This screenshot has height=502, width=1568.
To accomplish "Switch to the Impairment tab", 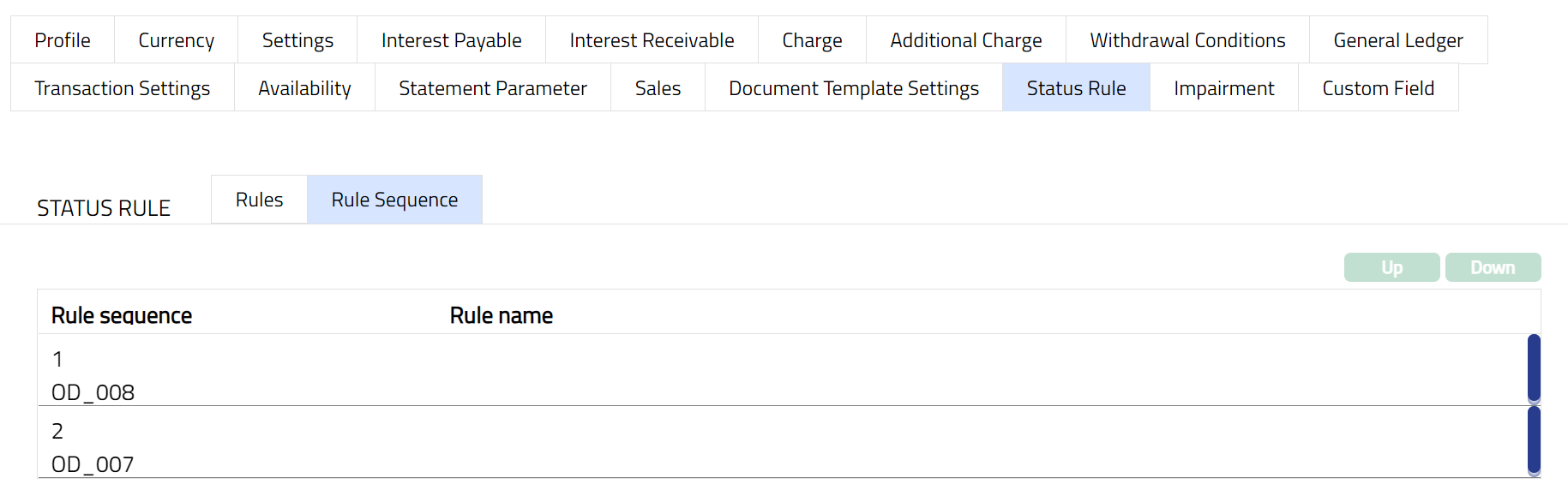I will [1223, 88].
